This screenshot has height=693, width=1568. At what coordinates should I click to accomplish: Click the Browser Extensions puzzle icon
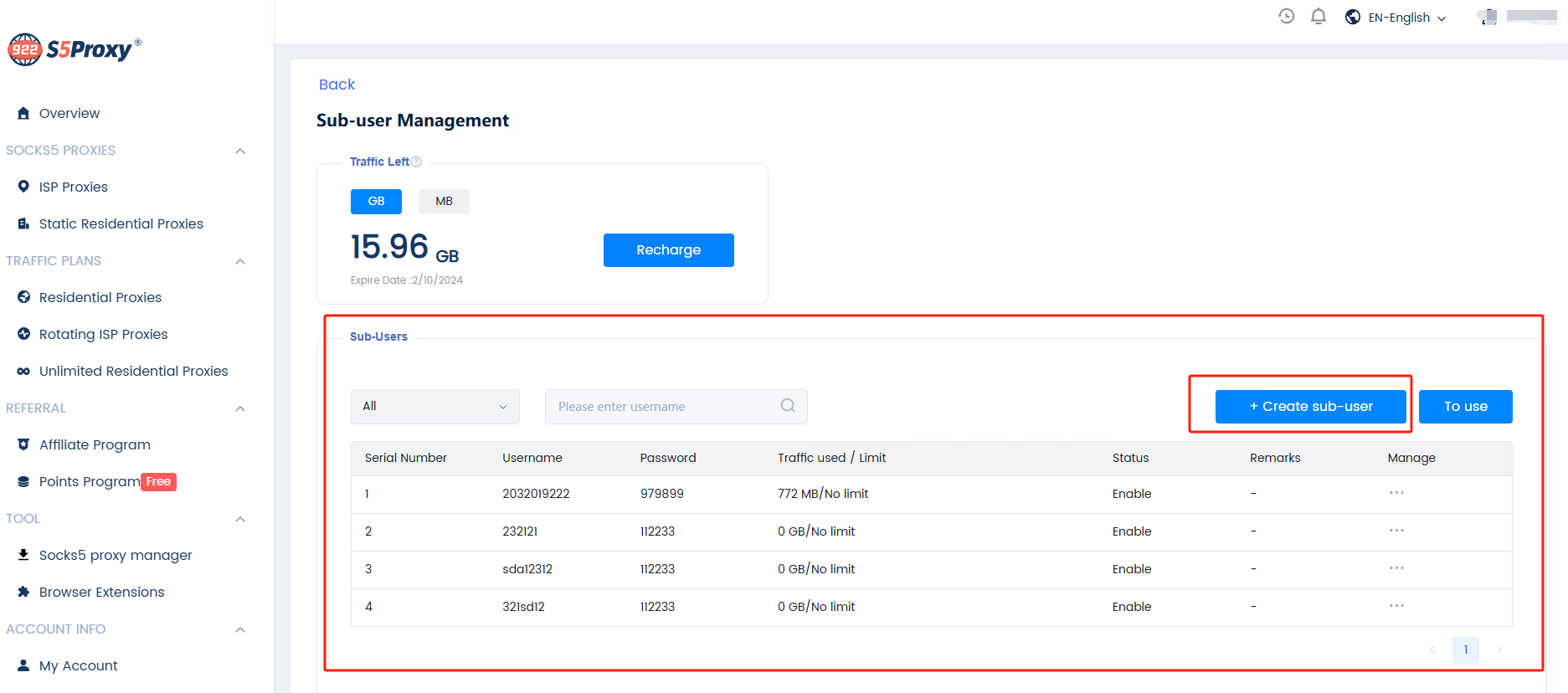23,592
